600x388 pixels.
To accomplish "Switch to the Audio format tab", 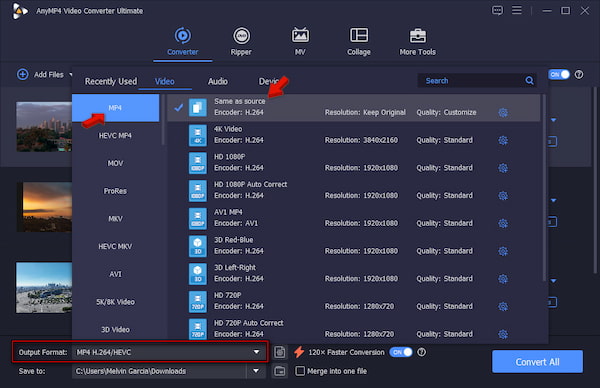I will (217, 81).
